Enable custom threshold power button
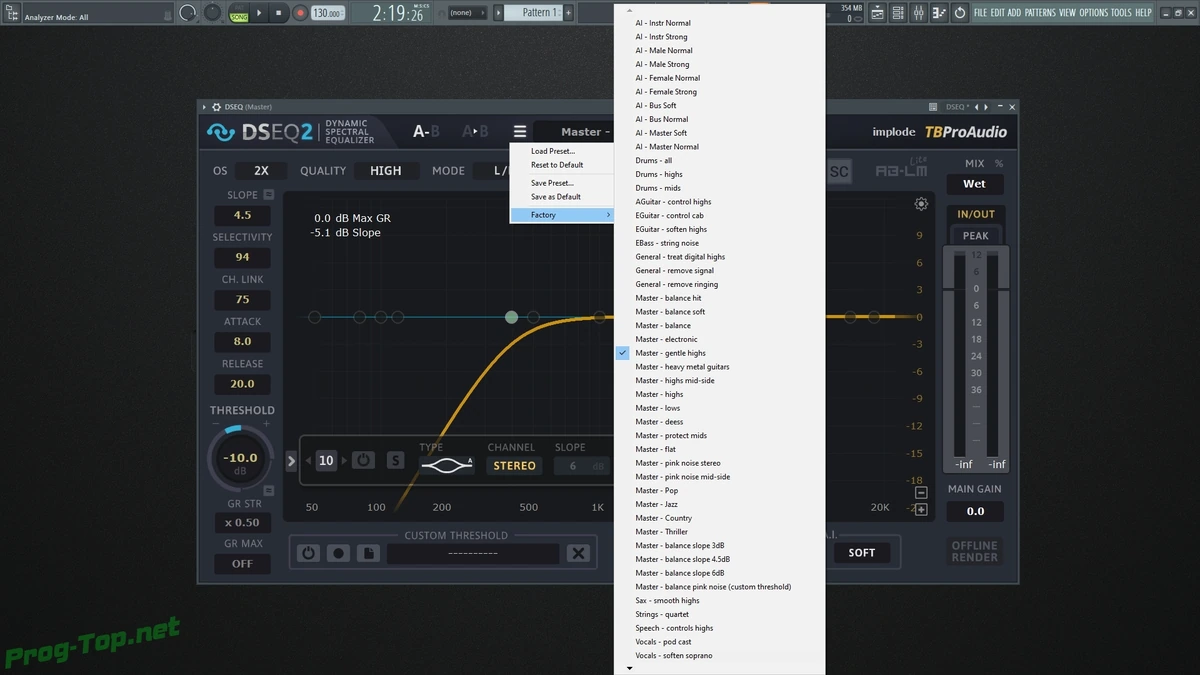The width and height of the screenshot is (1200, 675). 309,553
